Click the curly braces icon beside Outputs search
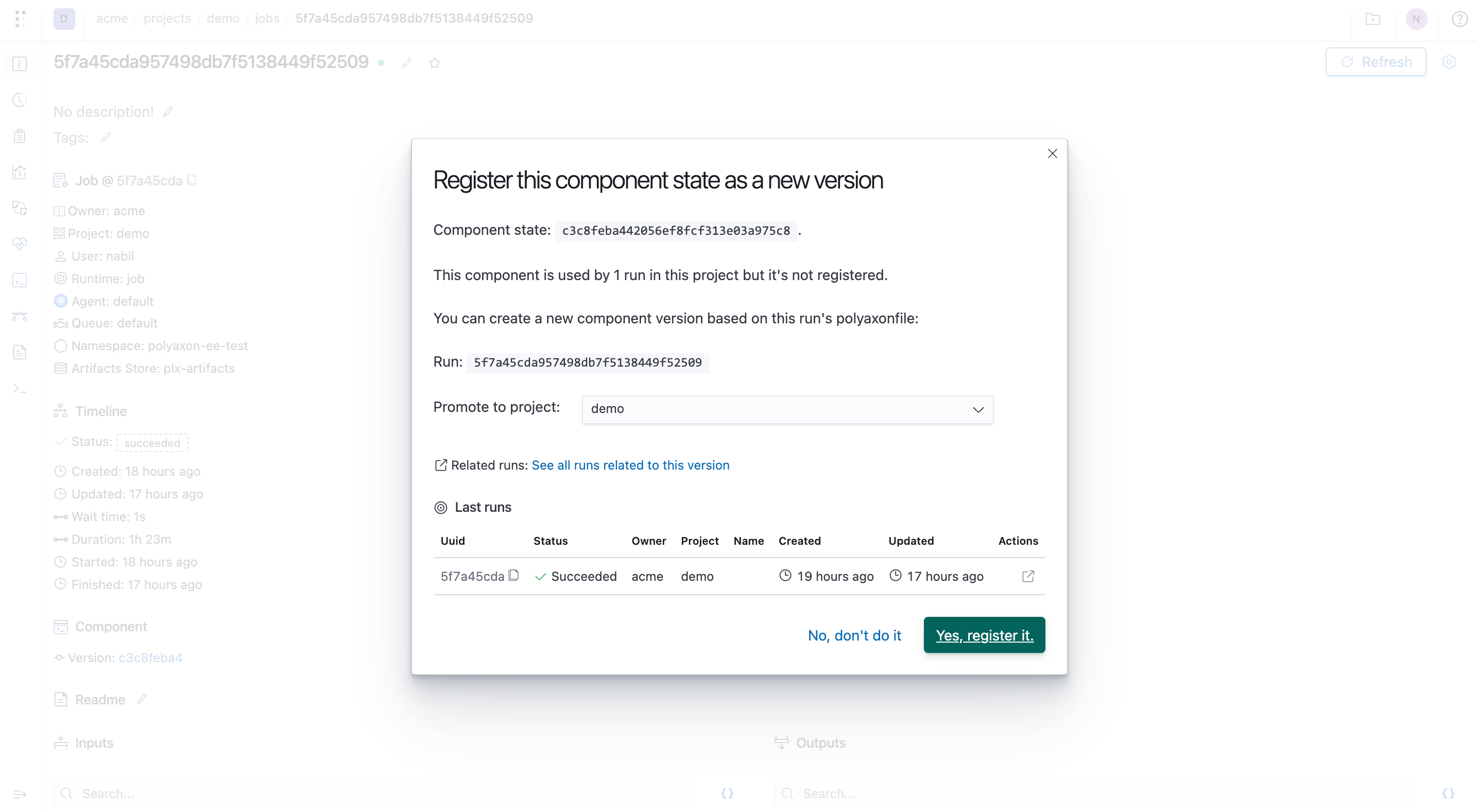 [1448, 793]
